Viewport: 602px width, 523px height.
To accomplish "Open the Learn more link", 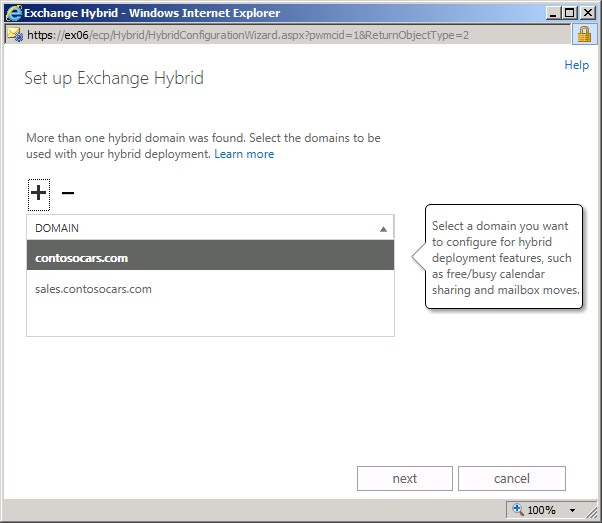I will [244, 154].
